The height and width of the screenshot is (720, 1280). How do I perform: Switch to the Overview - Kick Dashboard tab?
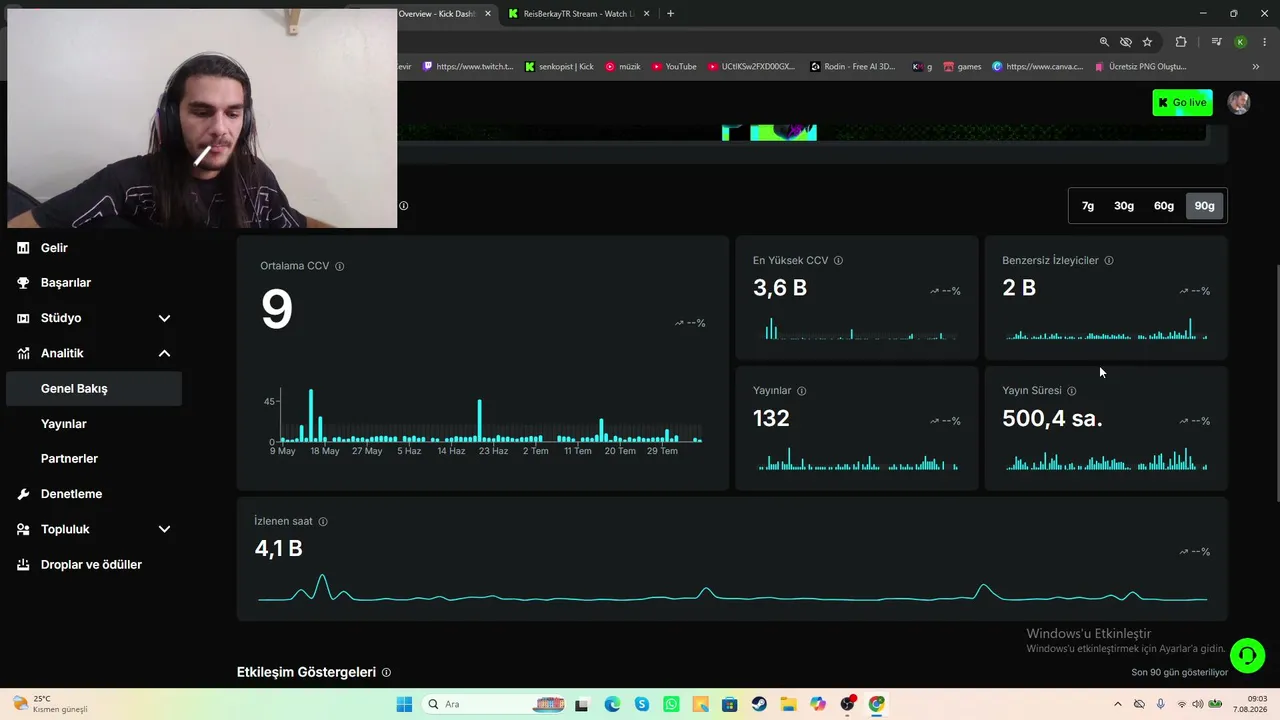click(436, 14)
